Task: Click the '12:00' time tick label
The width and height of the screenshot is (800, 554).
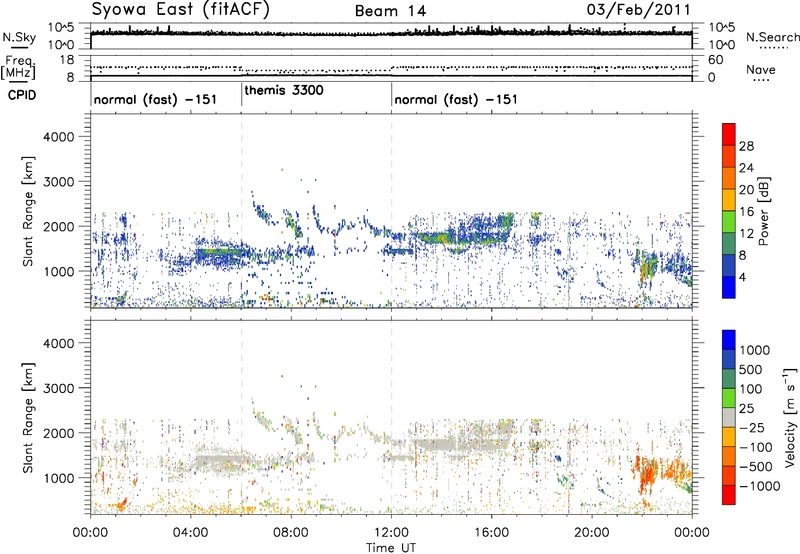Action: point(391,533)
